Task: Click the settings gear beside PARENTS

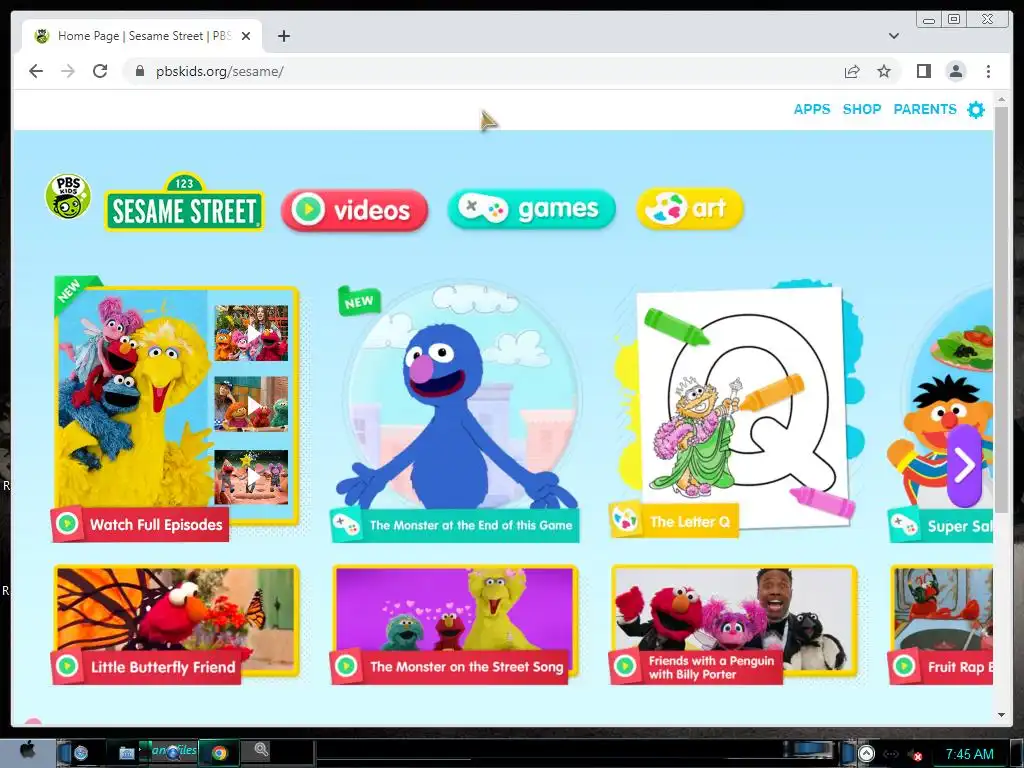Action: [976, 110]
